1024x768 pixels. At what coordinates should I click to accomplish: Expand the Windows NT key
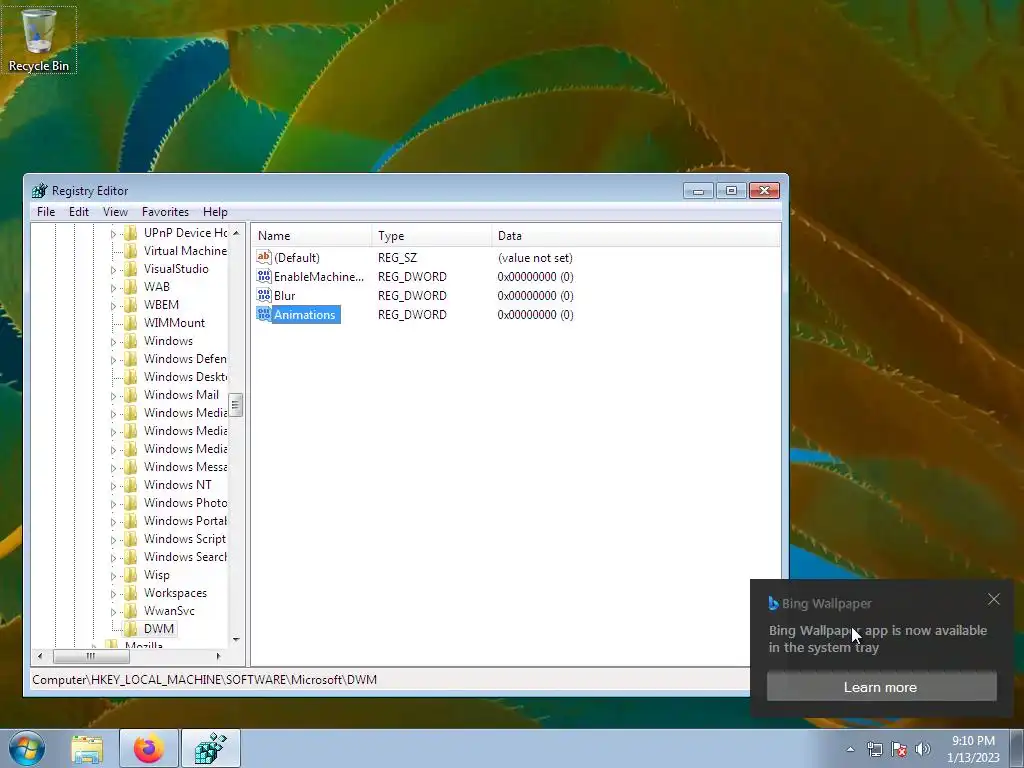pyautogui.click(x=113, y=485)
